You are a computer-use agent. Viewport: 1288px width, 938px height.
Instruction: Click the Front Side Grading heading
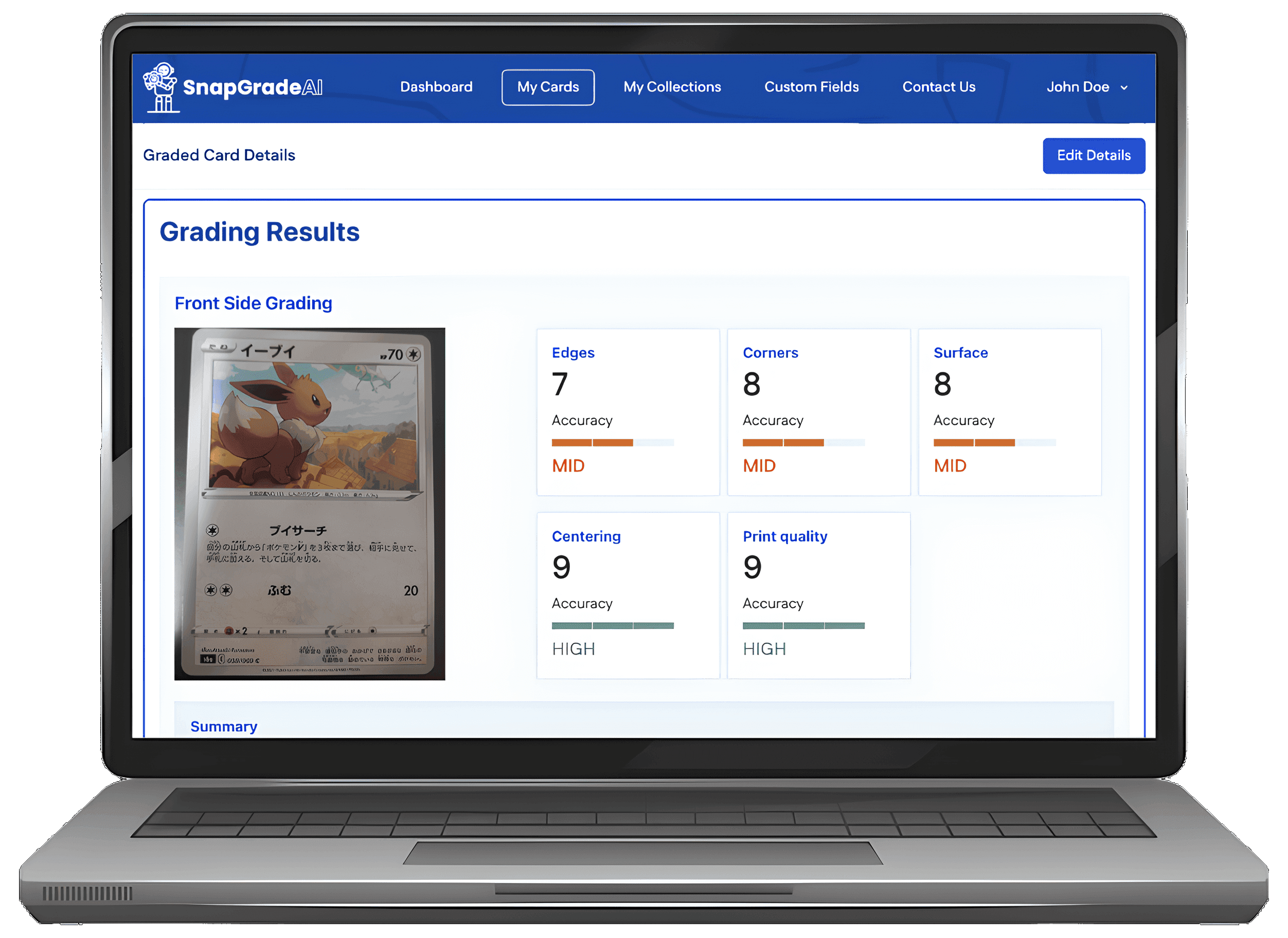pyautogui.click(x=253, y=303)
